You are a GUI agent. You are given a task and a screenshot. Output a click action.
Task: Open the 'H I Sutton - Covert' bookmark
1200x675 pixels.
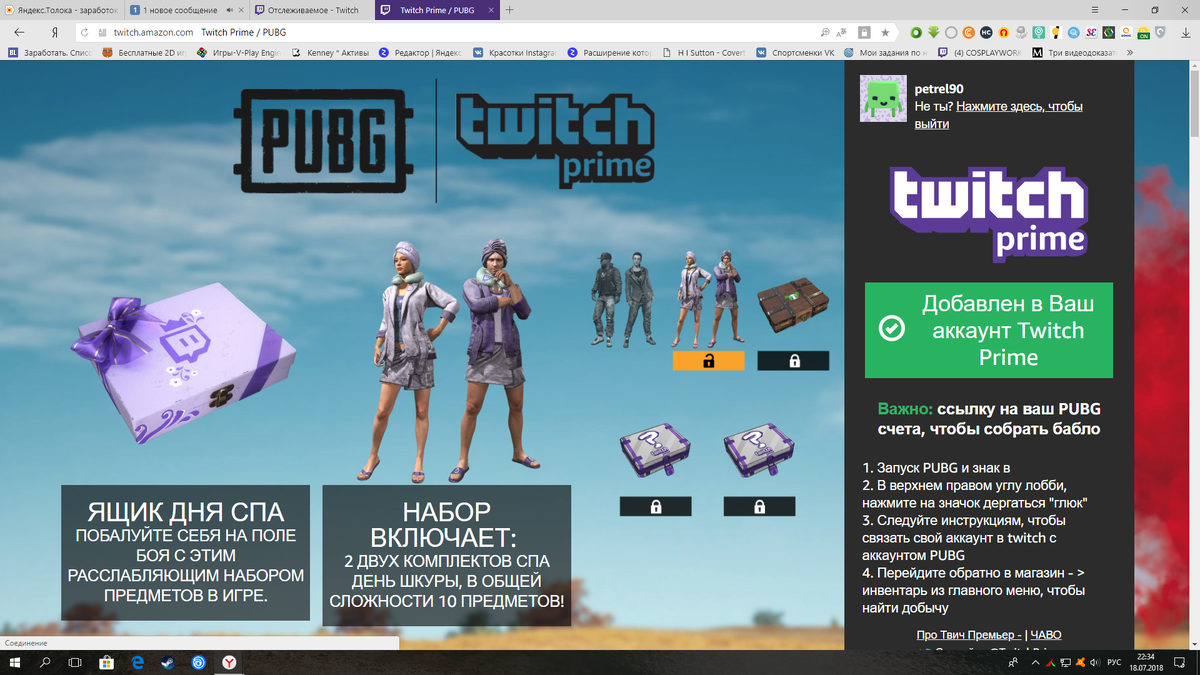click(x=703, y=52)
